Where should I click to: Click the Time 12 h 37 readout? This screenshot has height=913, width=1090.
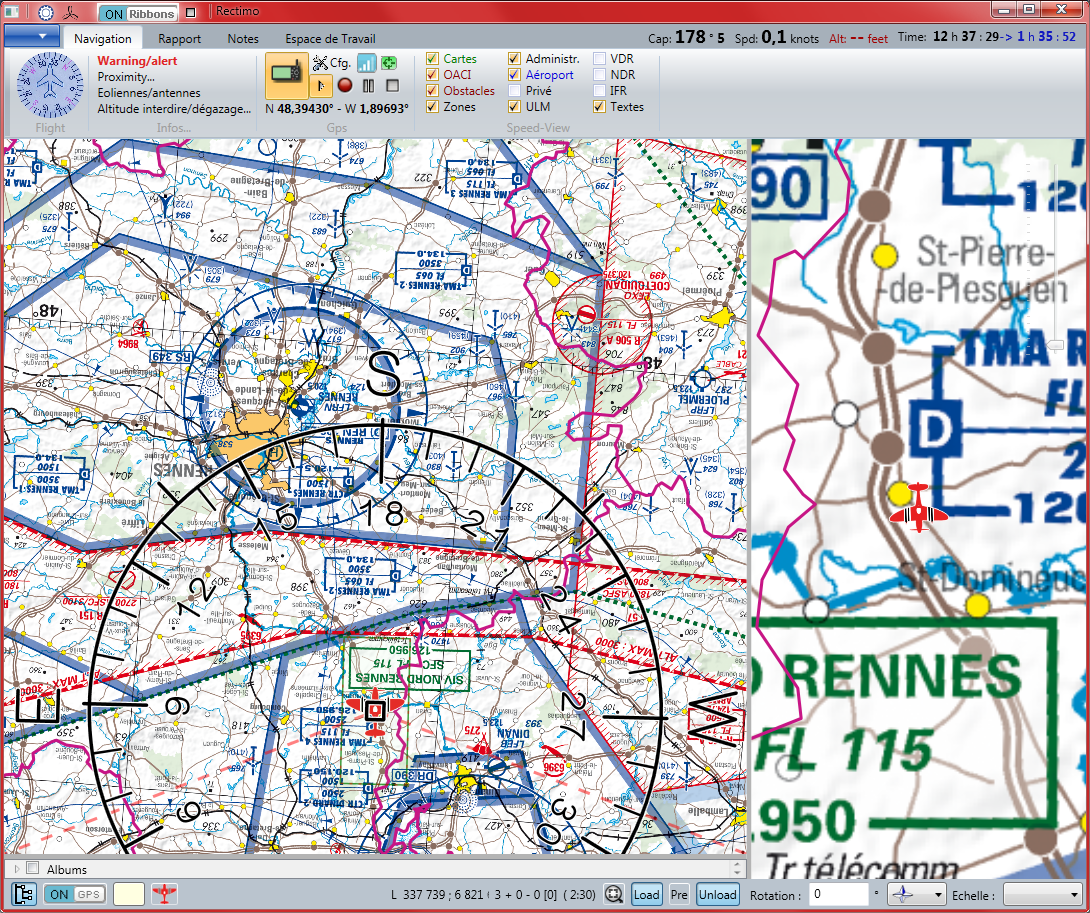pos(987,37)
